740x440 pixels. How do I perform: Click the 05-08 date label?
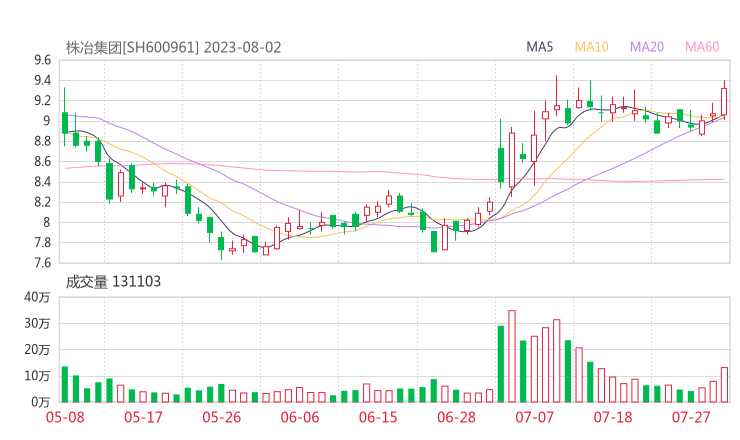click(65, 417)
